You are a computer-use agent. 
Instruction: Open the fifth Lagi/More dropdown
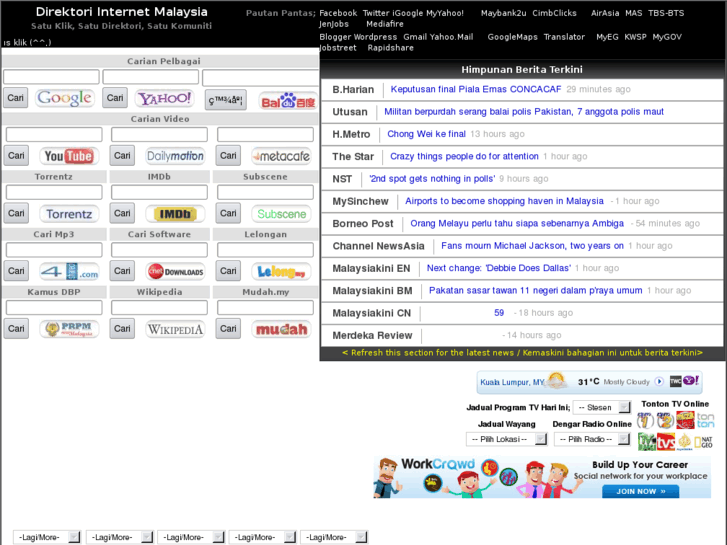coord(334,537)
